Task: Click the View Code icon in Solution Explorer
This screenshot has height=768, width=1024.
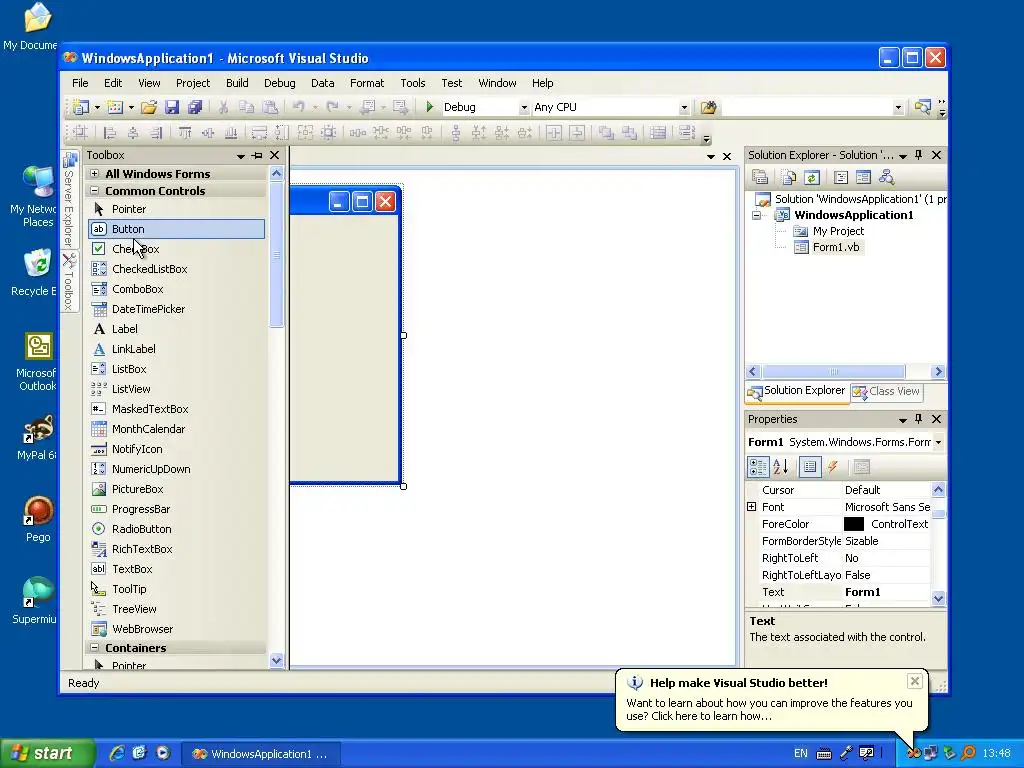Action: pos(840,177)
